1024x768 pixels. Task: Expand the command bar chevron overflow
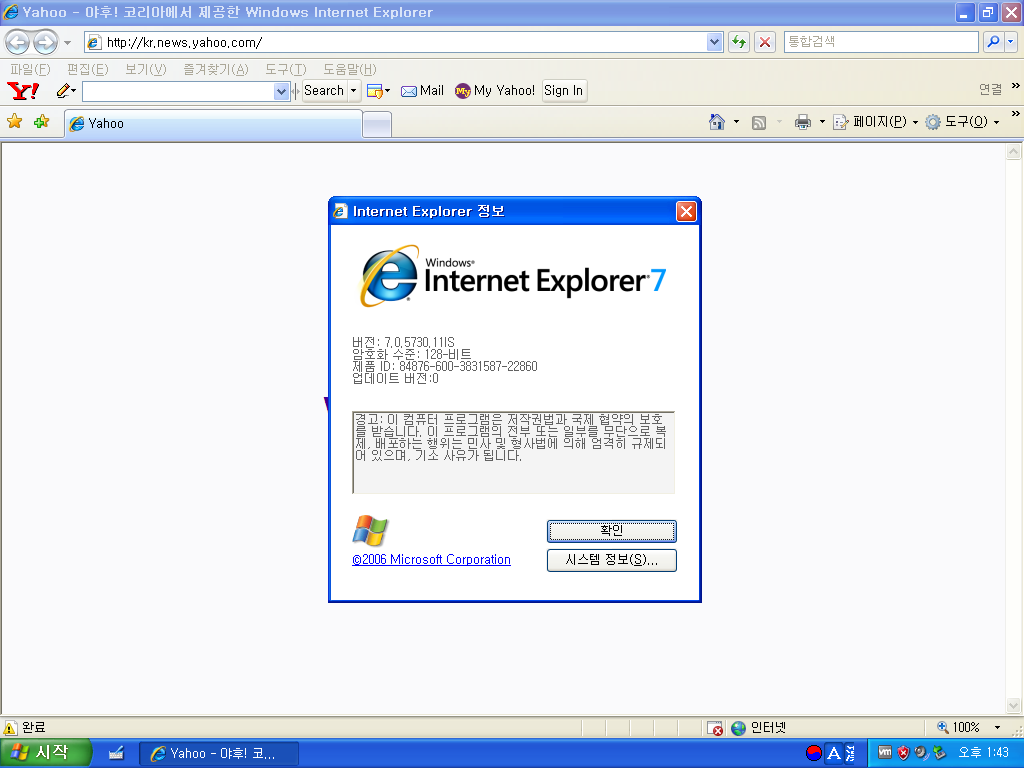[x=1016, y=114]
